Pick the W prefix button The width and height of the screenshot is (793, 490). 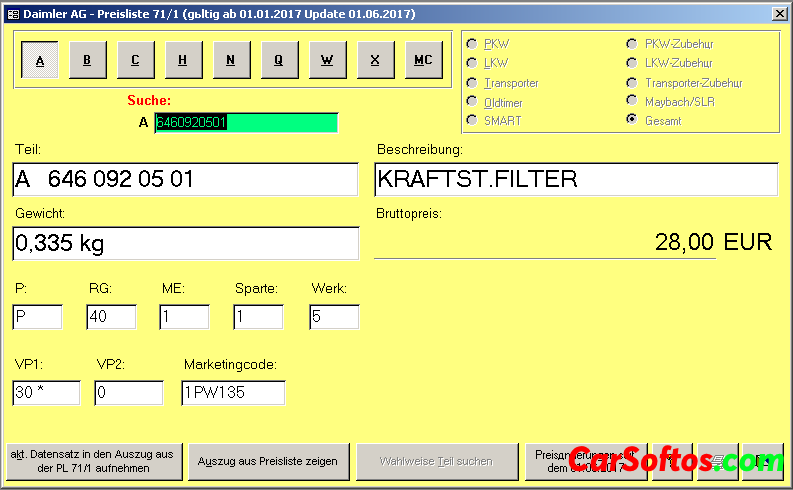click(327, 60)
